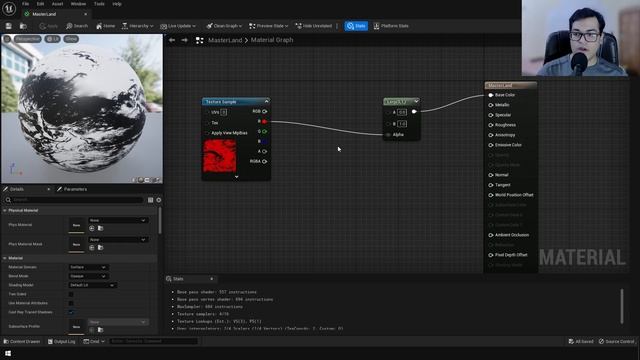Viewport: 640px width, 360px height.
Task: Open the Live Update dropdown
Action: pos(178,26)
